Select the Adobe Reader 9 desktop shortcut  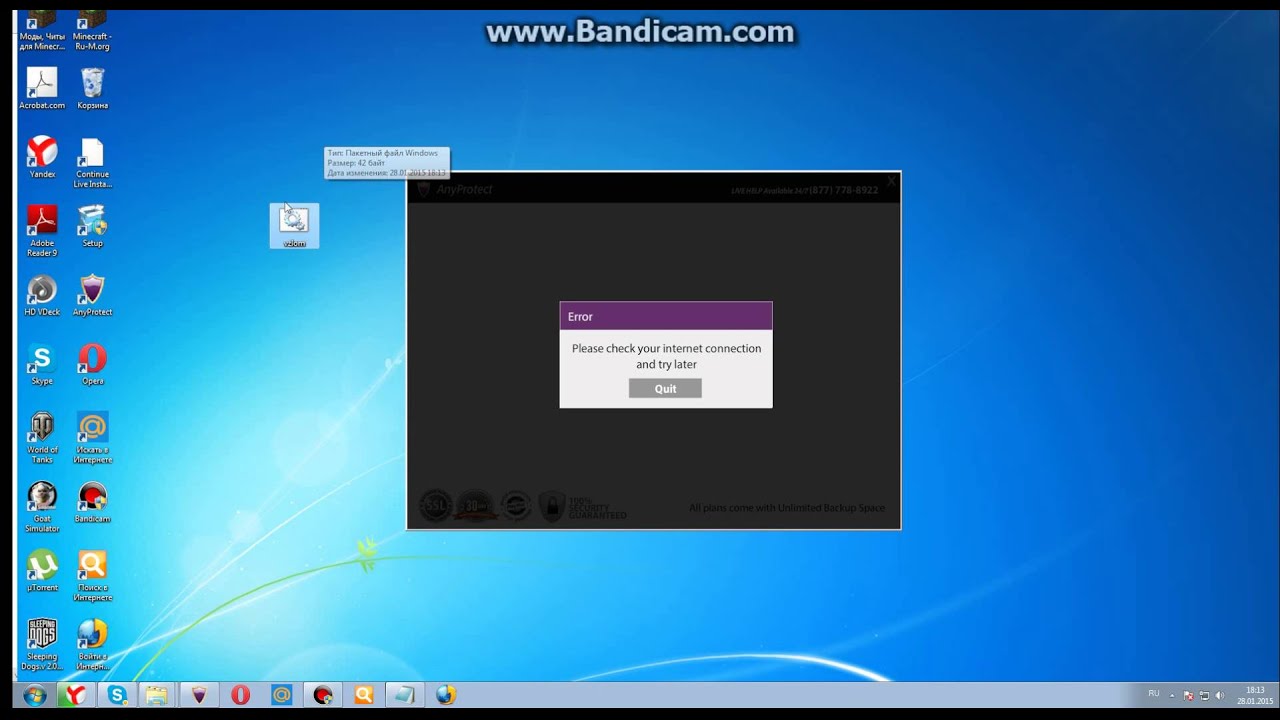(x=42, y=231)
